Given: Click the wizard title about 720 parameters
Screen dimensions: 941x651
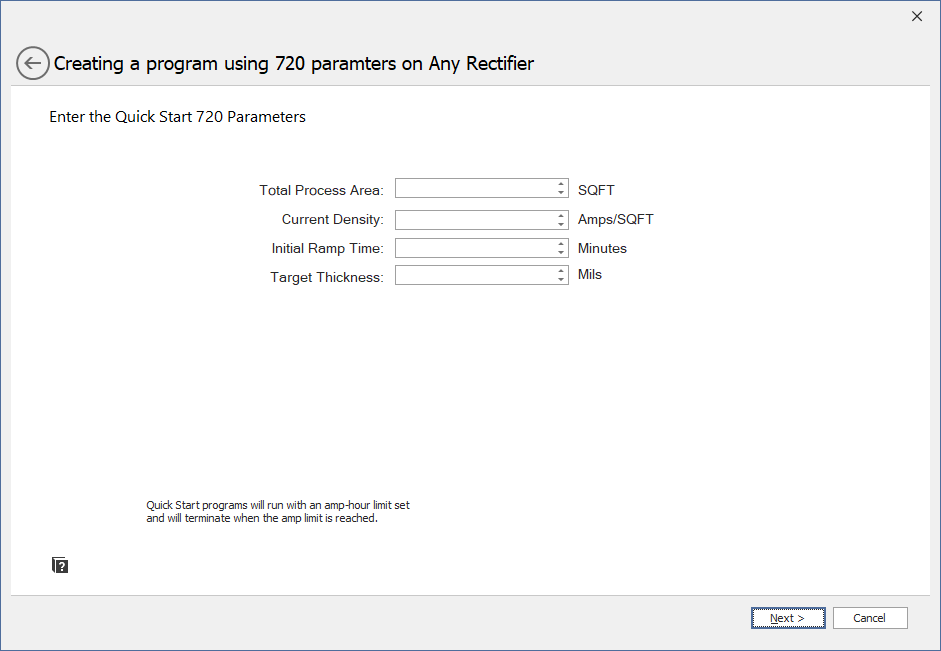Looking at the screenshot, I should click(x=294, y=64).
